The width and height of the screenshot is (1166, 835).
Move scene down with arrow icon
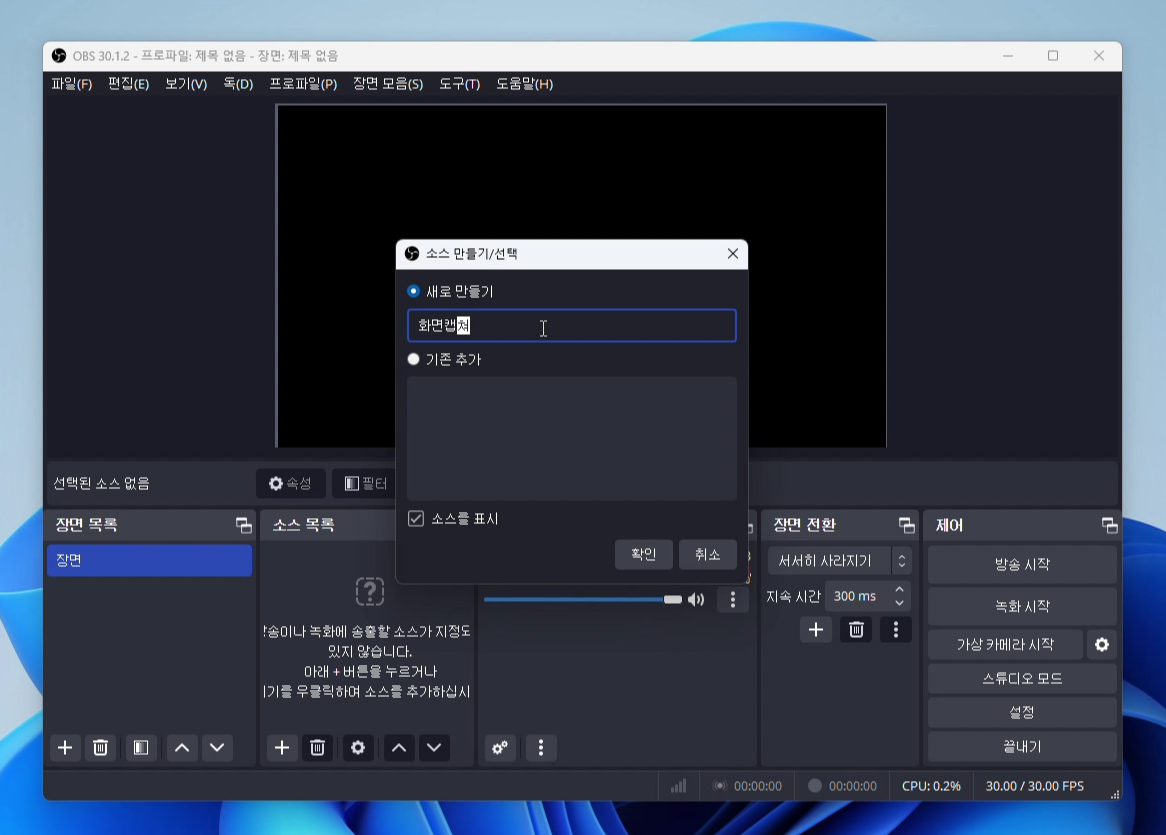pos(217,747)
